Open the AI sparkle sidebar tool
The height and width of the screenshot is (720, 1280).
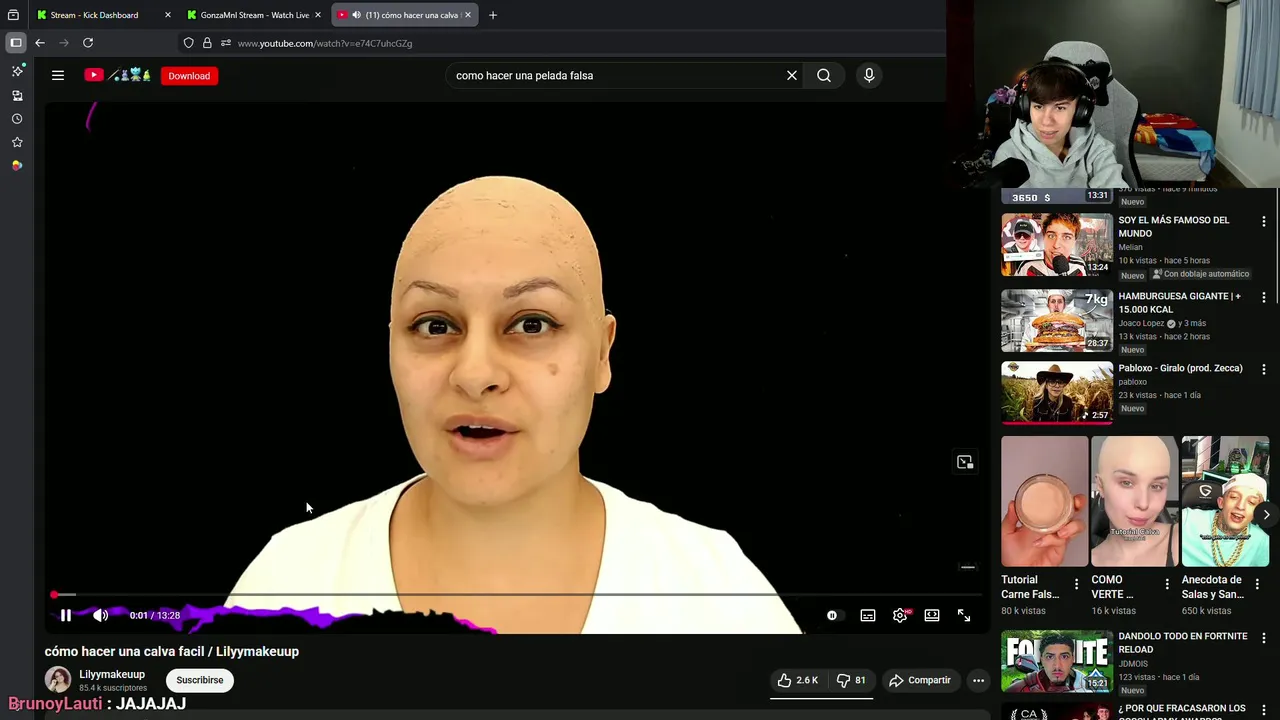pos(17,71)
